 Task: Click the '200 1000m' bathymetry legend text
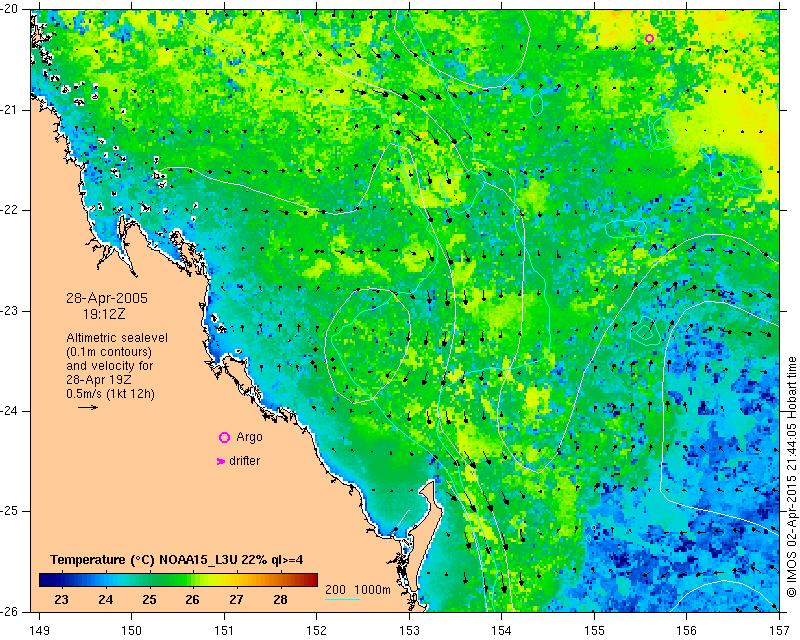[x=358, y=590]
